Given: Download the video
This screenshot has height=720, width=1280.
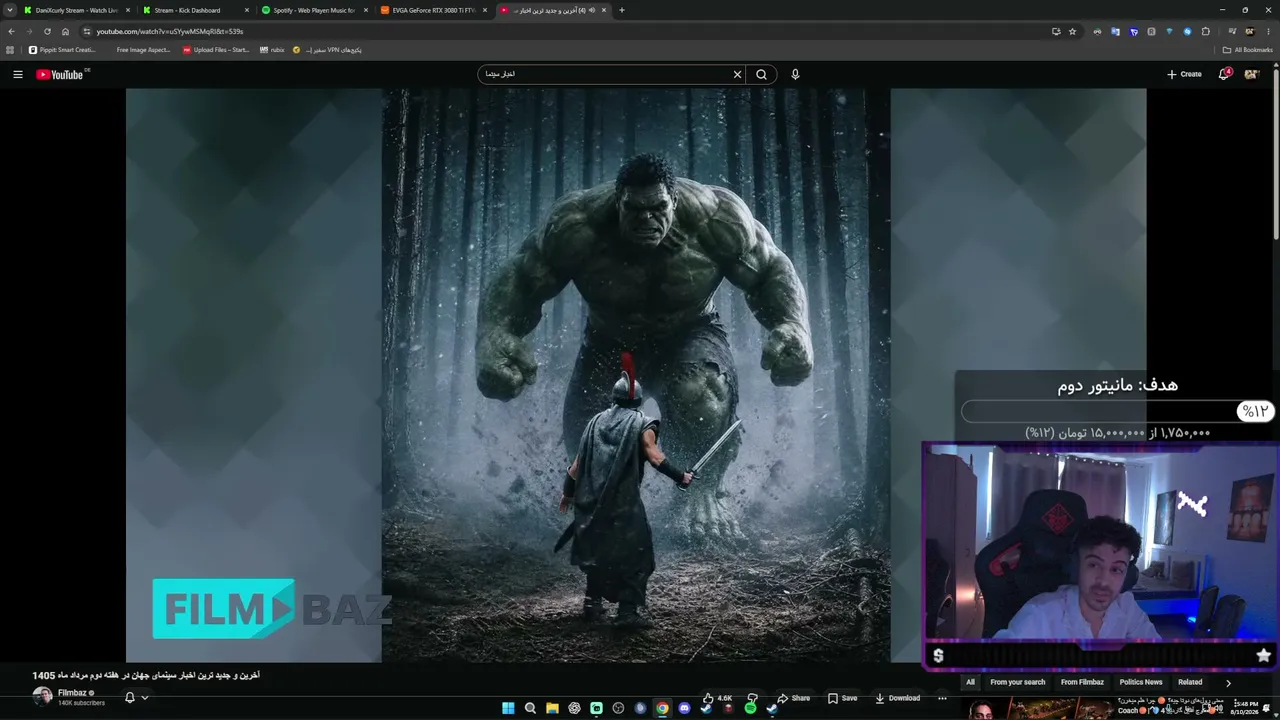Looking at the screenshot, I should tap(897, 698).
